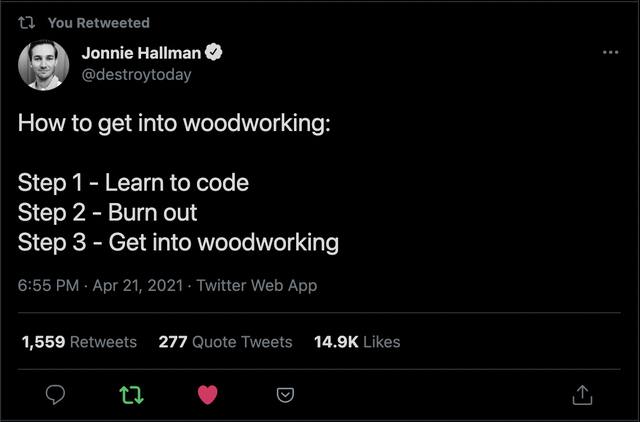This screenshot has height=422, width=640.
Task: Click the "Step 2 - Burn out" line
Action: tap(107, 212)
